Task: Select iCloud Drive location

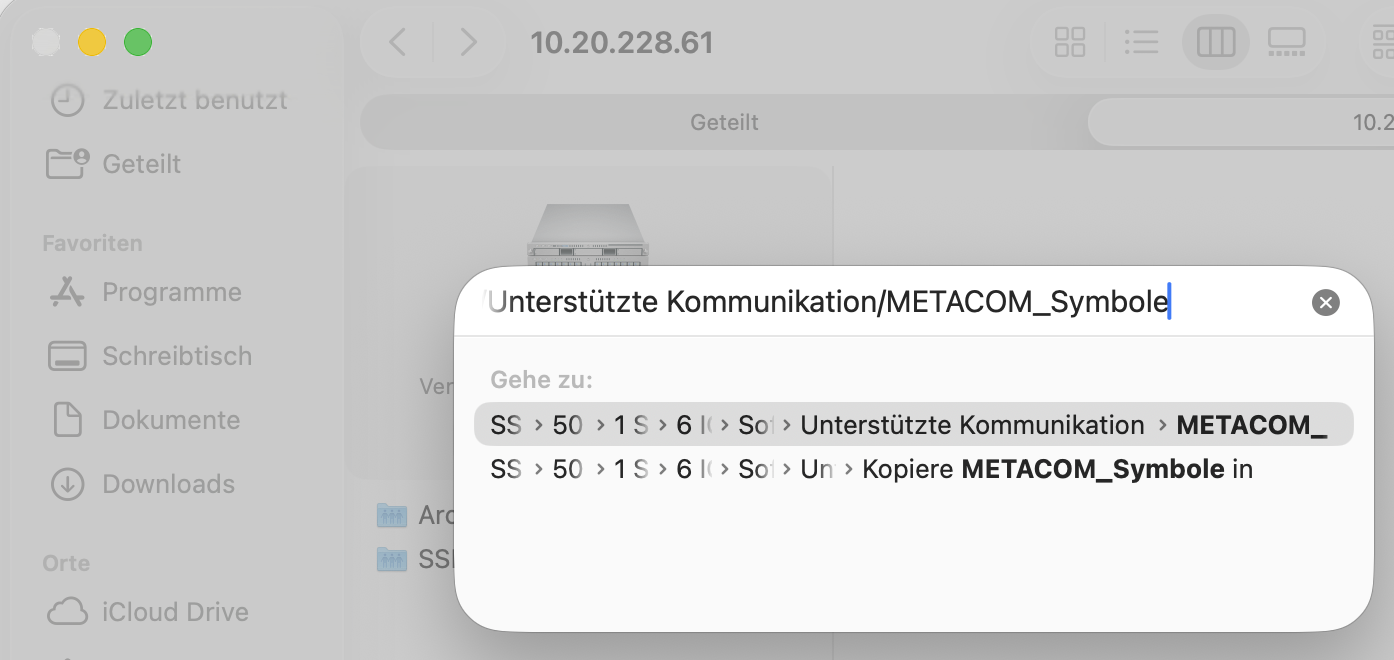Action: click(x=174, y=612)
